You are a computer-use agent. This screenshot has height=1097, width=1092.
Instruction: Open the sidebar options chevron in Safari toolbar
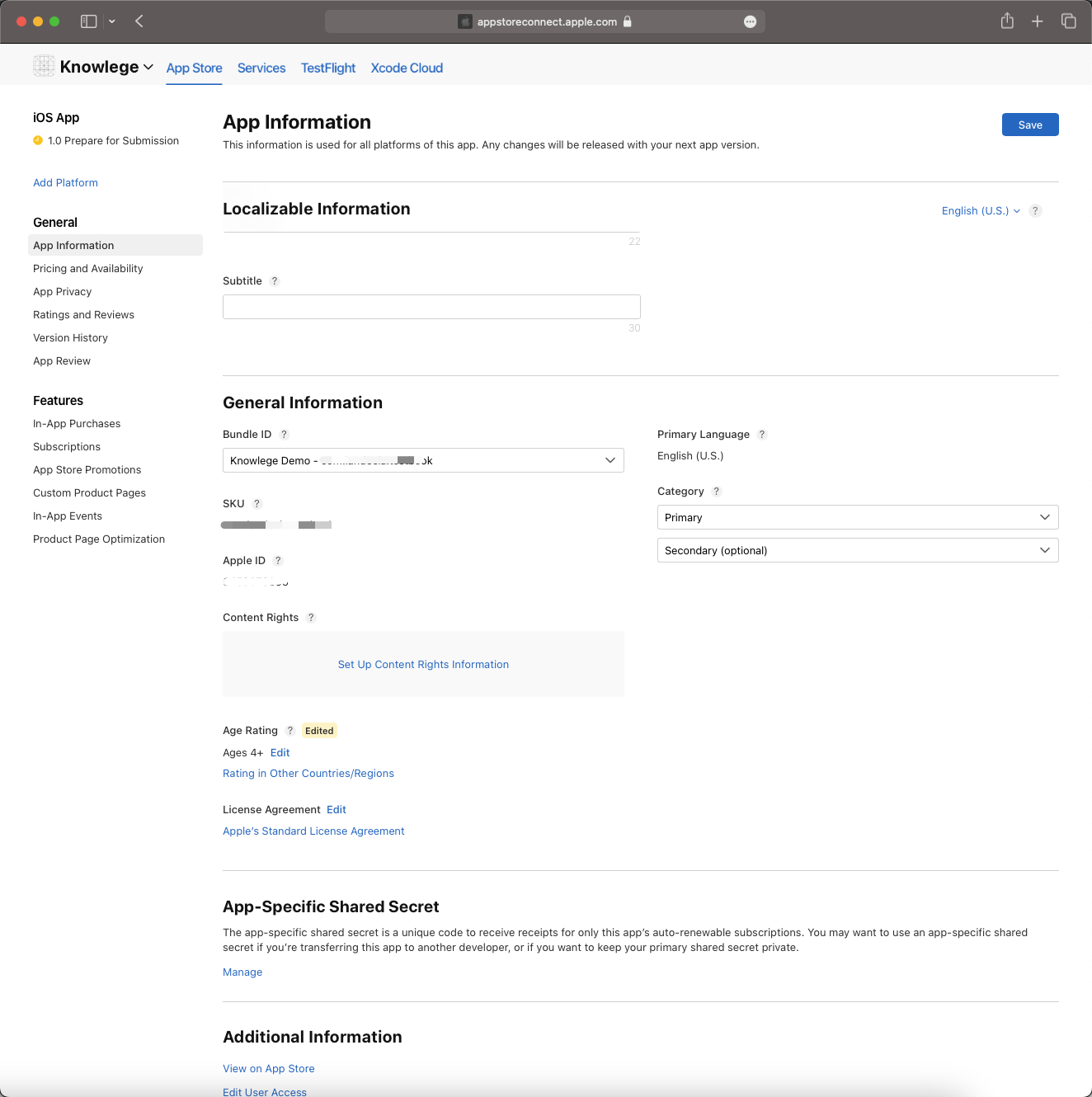112,21
